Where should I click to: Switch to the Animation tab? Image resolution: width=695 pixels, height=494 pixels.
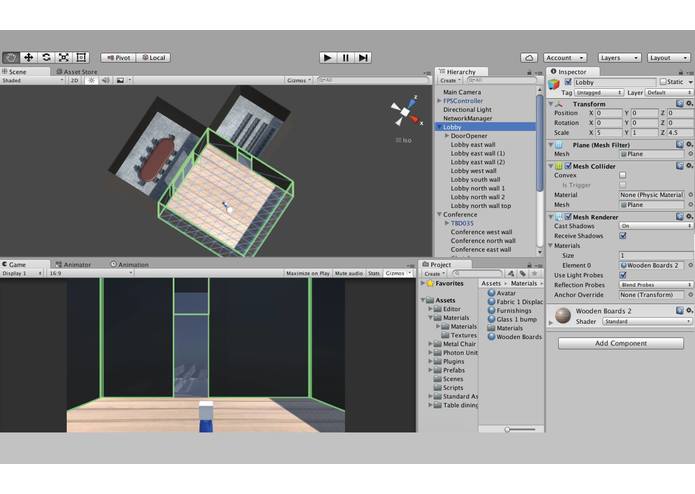click(129, 265)
